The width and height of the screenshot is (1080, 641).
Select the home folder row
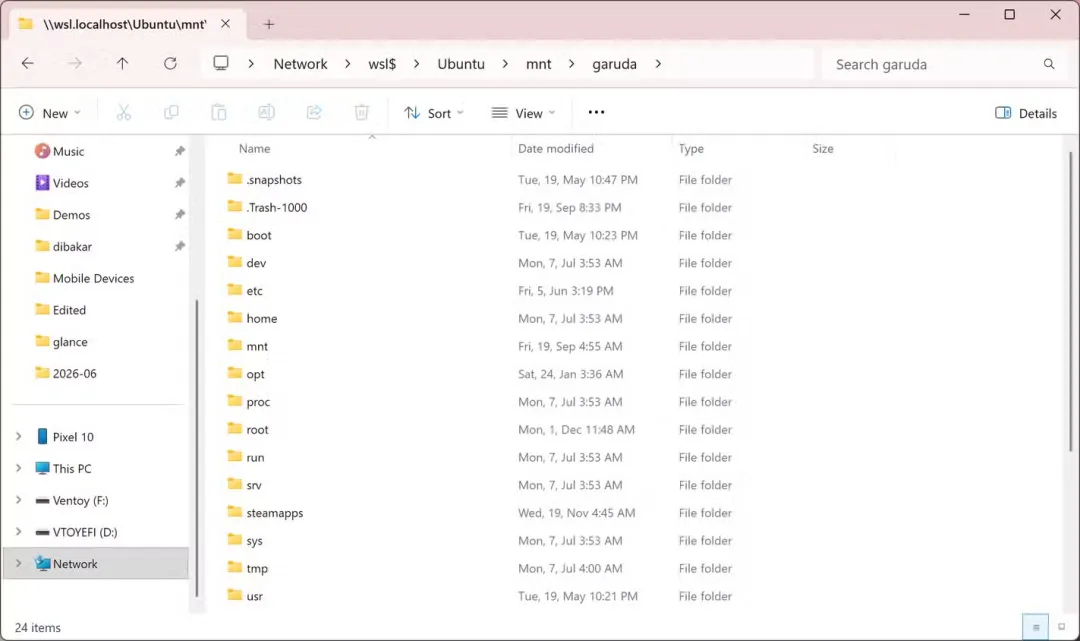click(x=482, y=318)
